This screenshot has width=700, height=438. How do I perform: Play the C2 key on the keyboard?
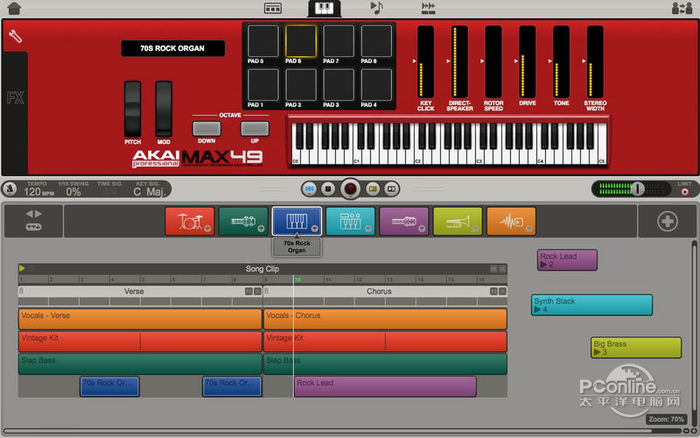419,156
